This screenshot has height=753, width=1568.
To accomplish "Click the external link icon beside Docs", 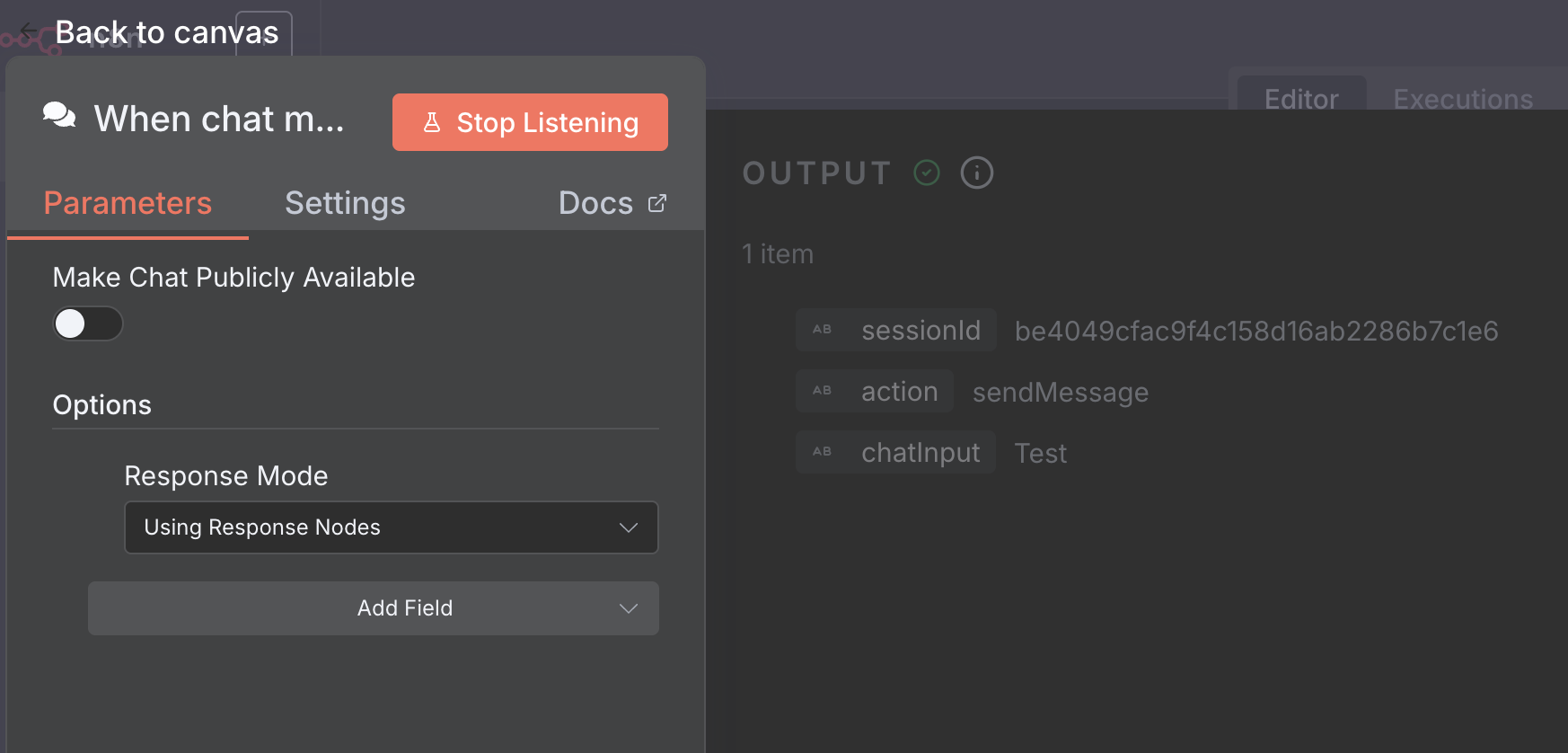I will [657, 203].
